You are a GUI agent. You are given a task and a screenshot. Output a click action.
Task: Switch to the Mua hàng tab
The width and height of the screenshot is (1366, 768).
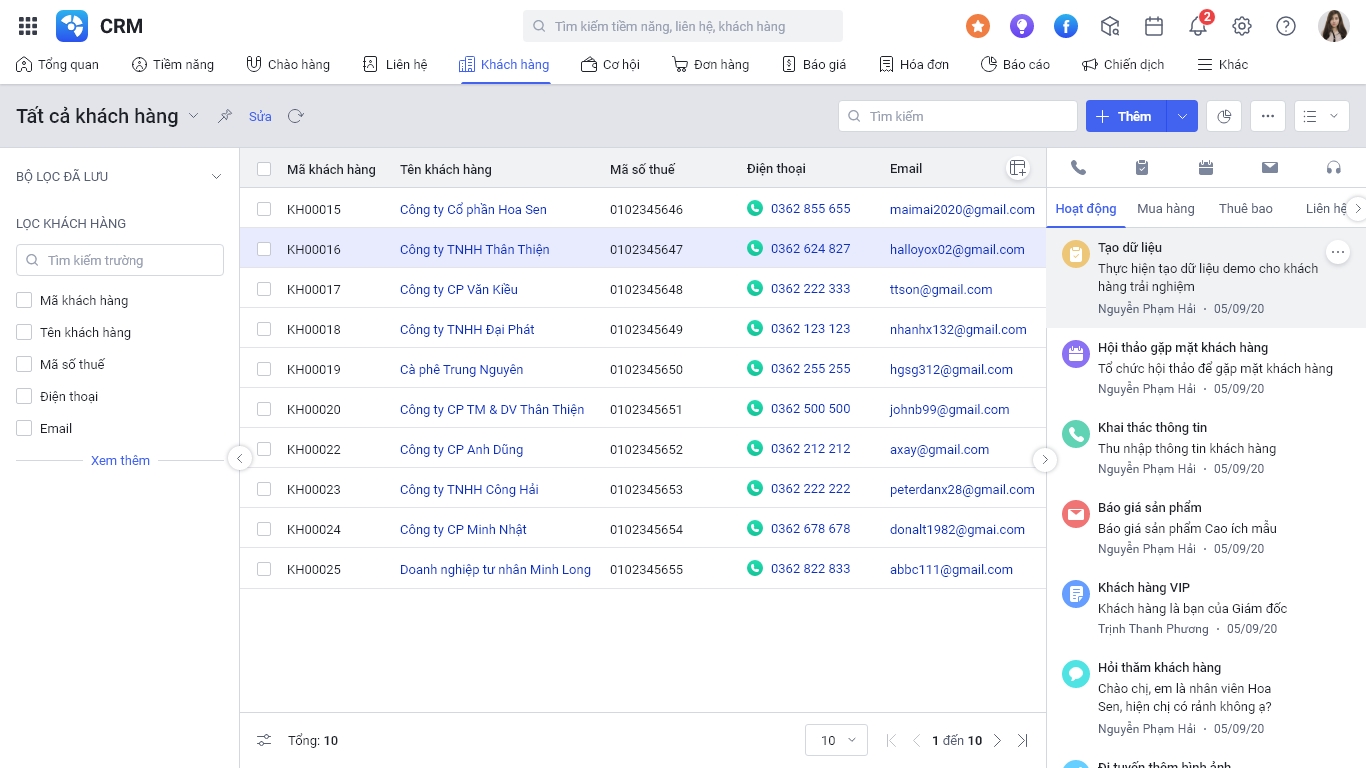point(1166,209)
